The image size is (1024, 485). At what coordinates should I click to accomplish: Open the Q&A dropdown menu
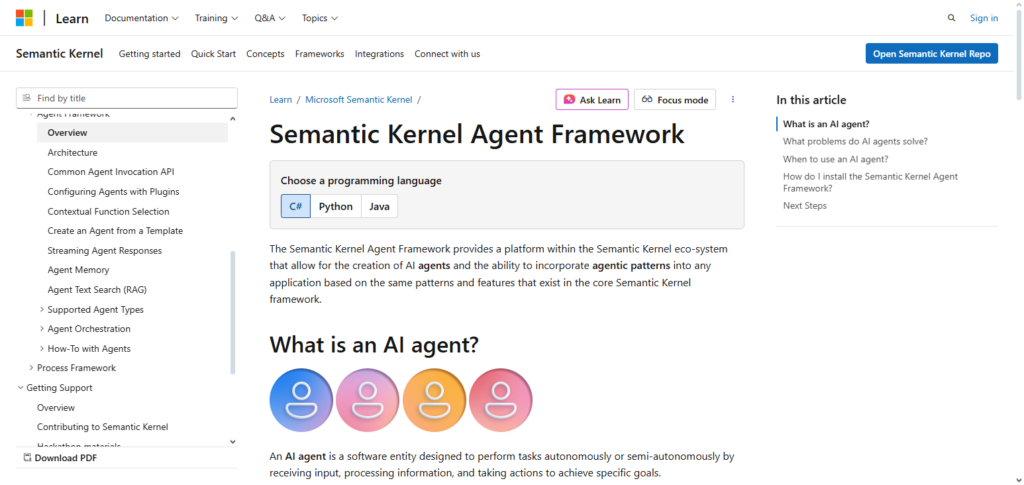coord(270,18)
